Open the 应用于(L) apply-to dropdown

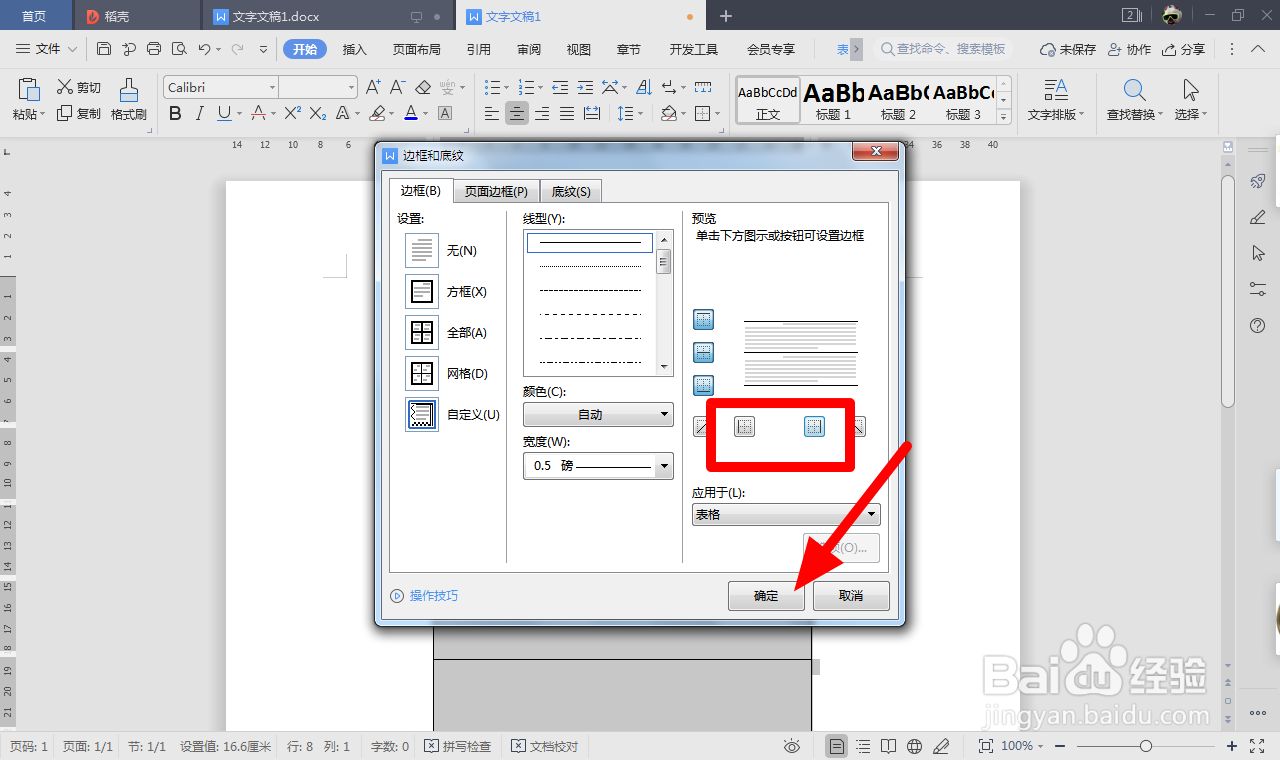pyautogui.click(x=786, y=514)
